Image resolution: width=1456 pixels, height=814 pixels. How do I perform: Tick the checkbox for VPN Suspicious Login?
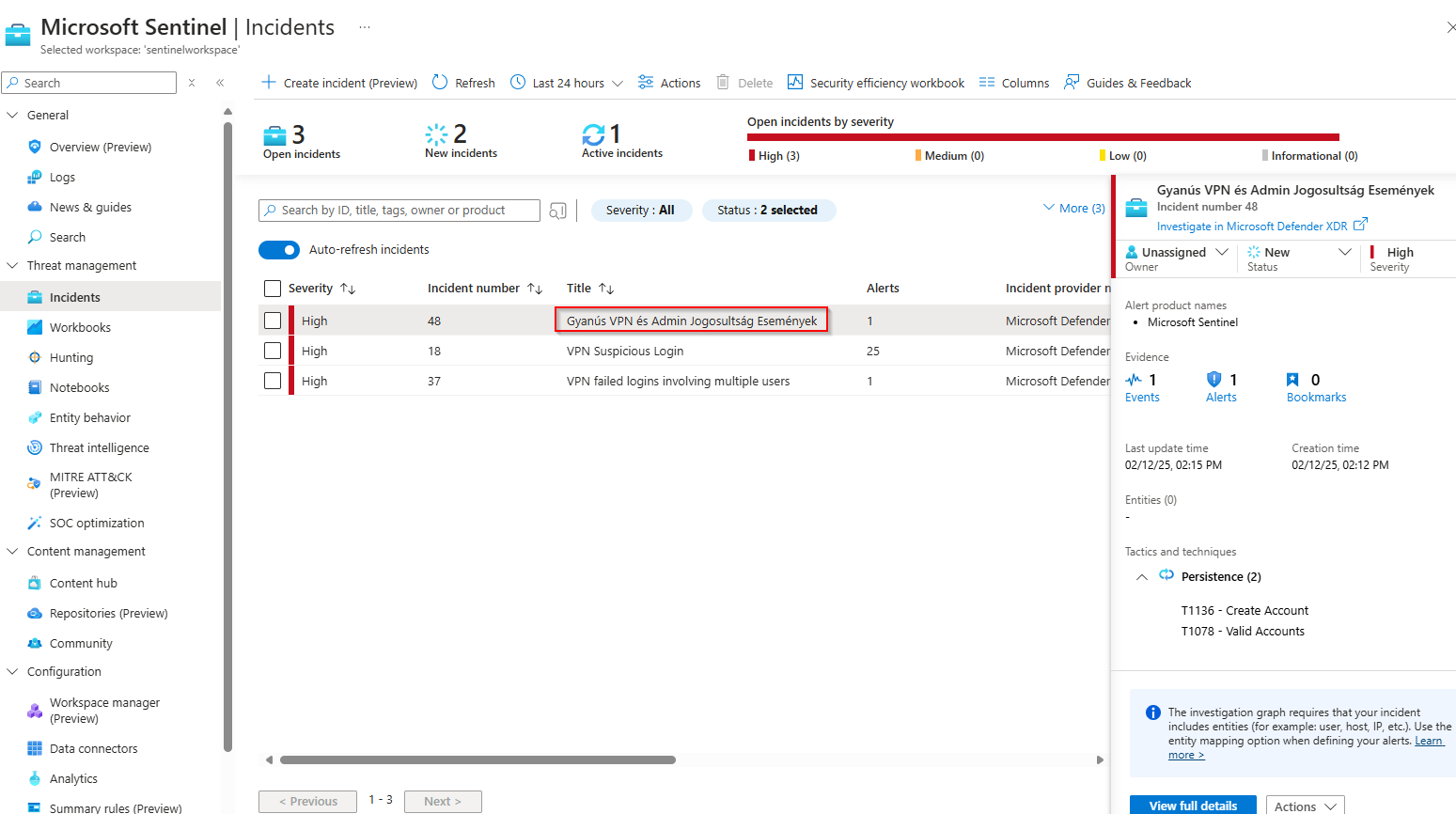point(273,352)
